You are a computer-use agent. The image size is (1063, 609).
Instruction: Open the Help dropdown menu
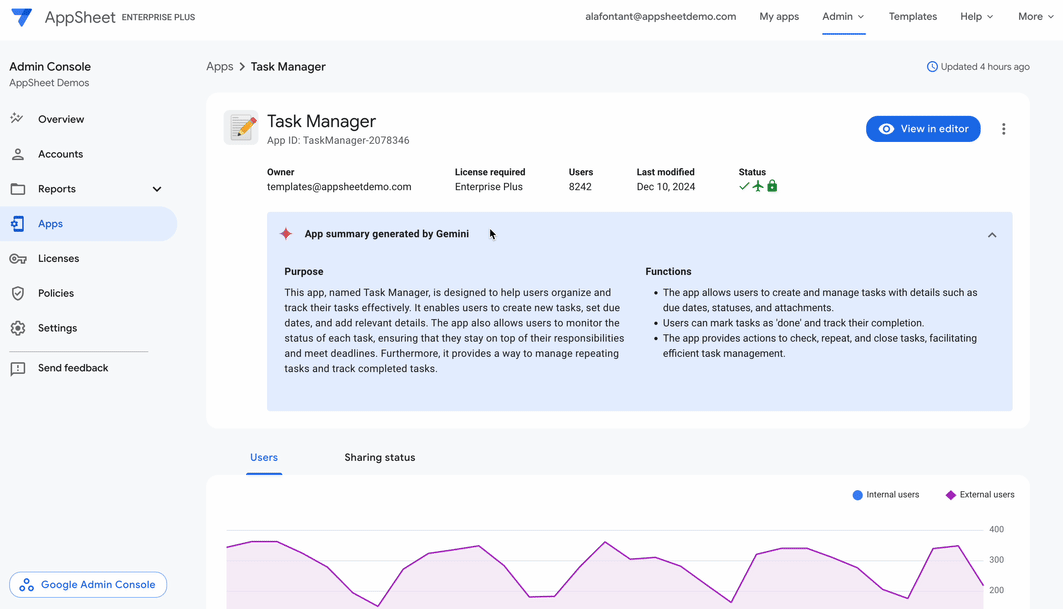point(976,17)
